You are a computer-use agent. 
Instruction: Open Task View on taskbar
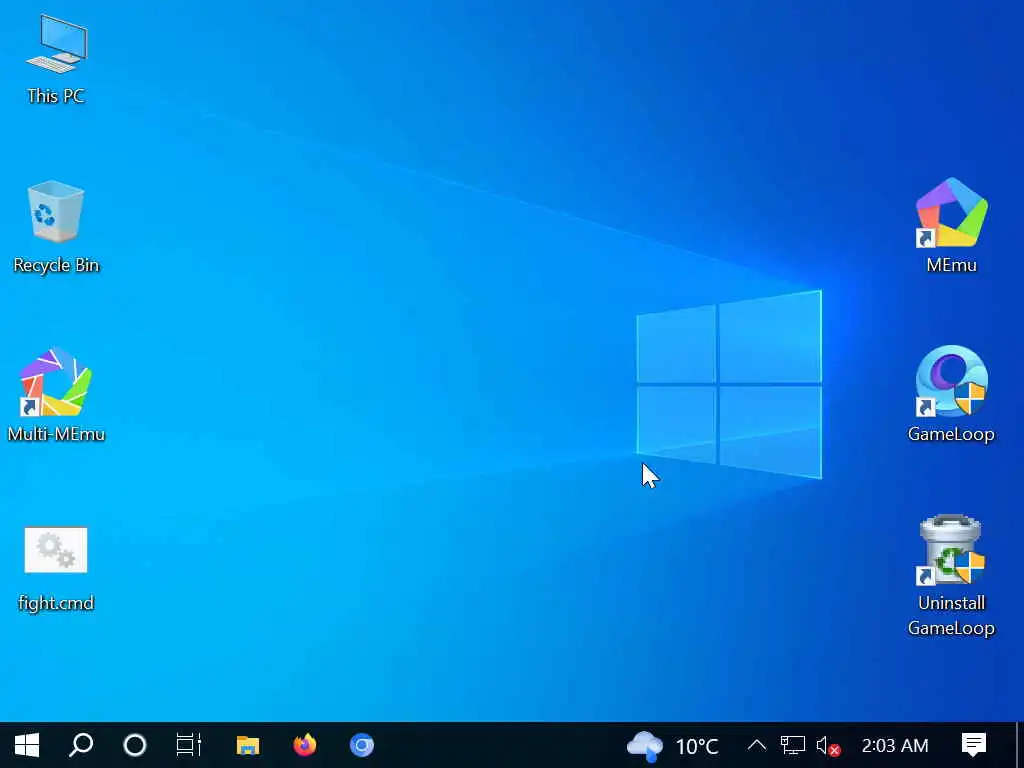coord(189,745)
